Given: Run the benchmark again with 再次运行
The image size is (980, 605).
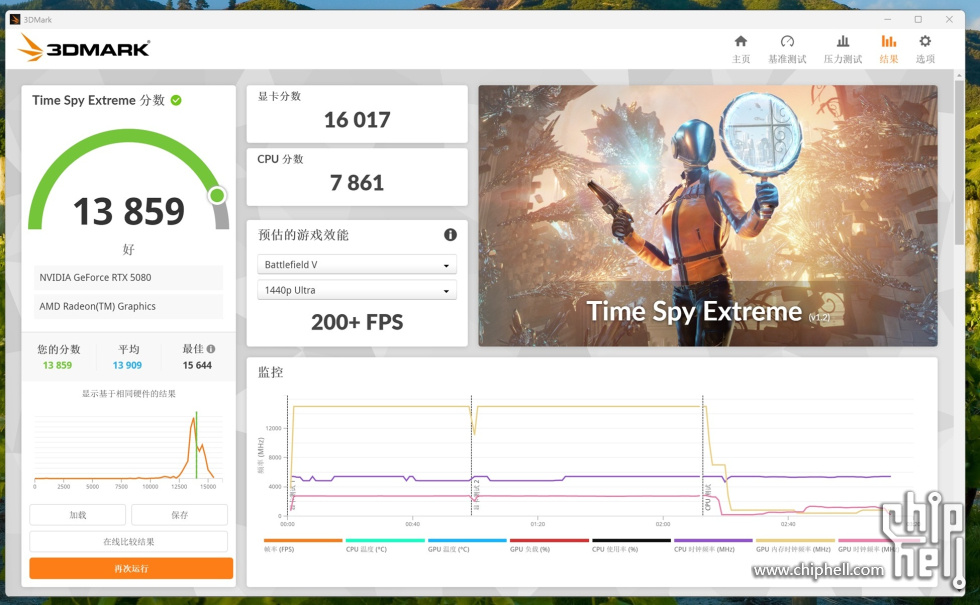Looking at the screenshot, I should [131, 568].
